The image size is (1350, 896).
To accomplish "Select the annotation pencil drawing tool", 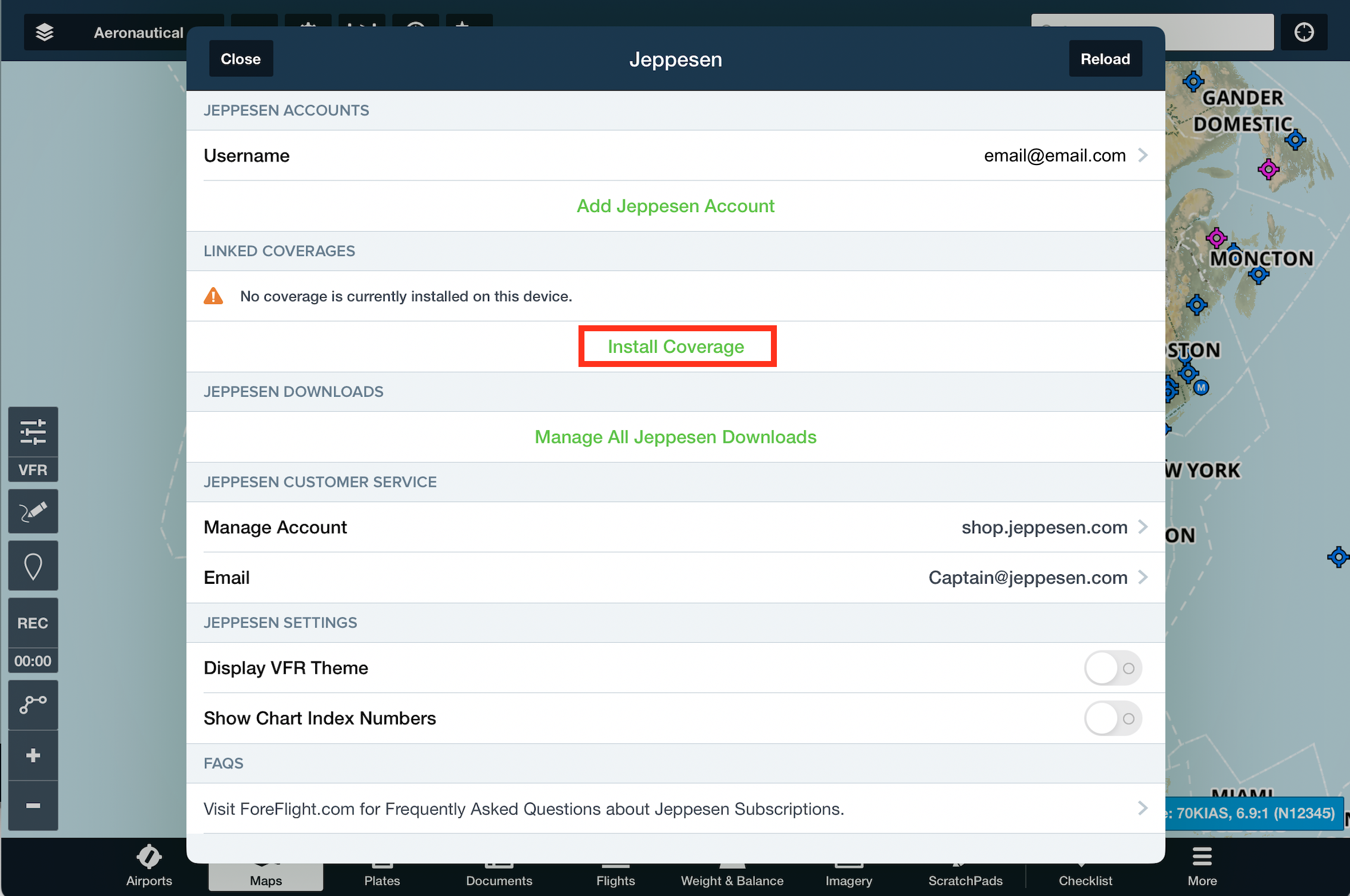I will point(33,512).
